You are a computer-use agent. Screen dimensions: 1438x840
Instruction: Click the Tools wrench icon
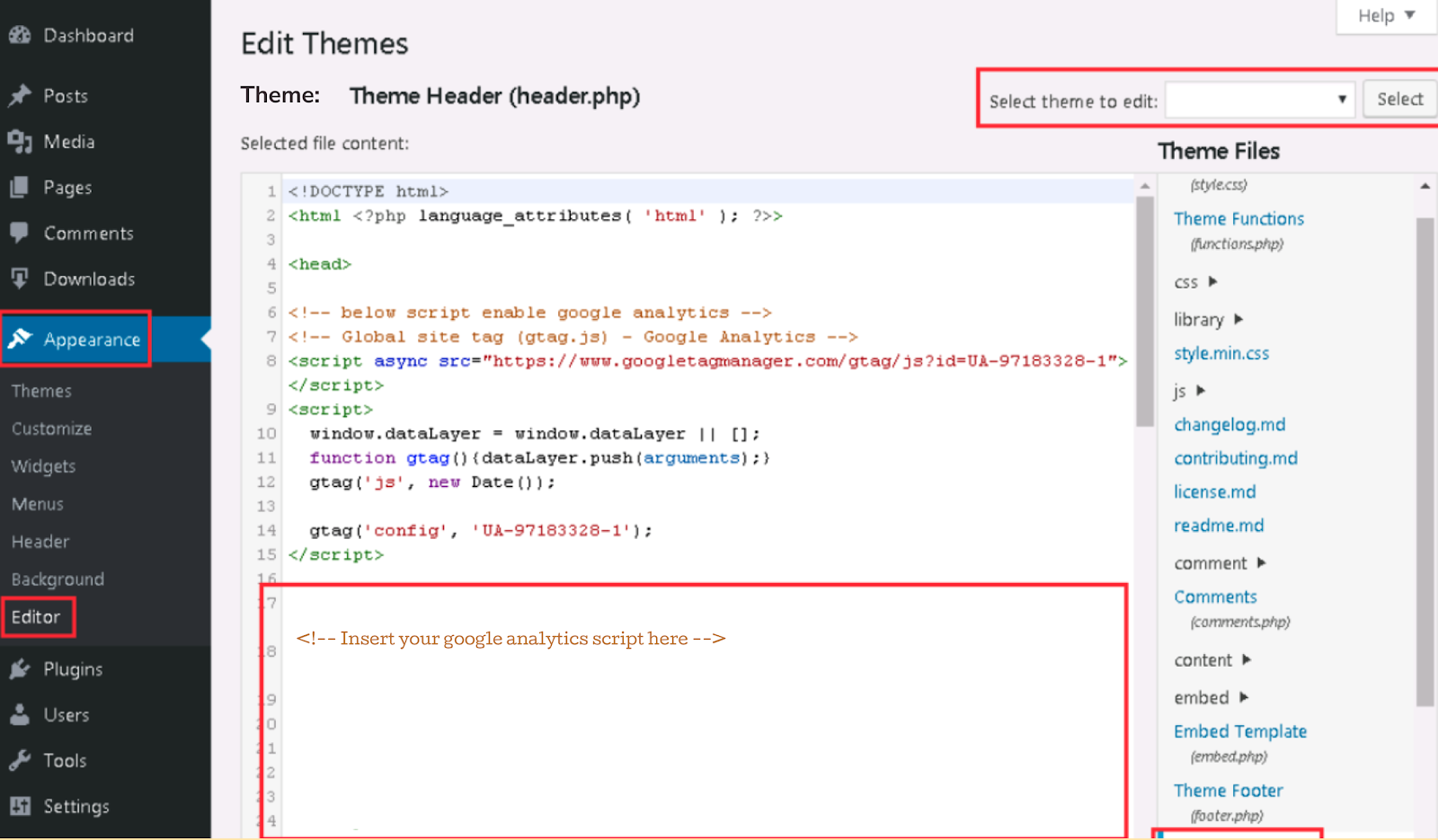(20, 760)
